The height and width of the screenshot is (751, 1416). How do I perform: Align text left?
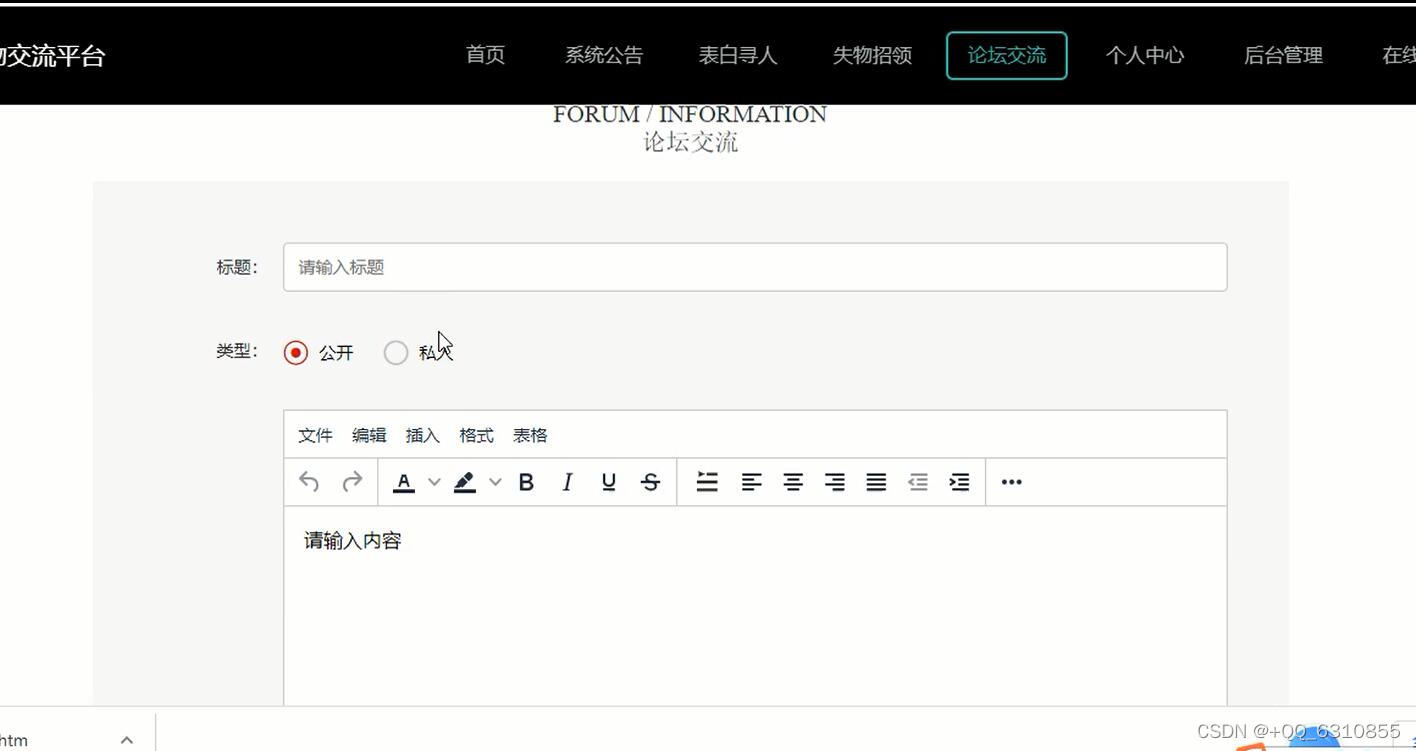pyautogui.click(x=751, y=482)
